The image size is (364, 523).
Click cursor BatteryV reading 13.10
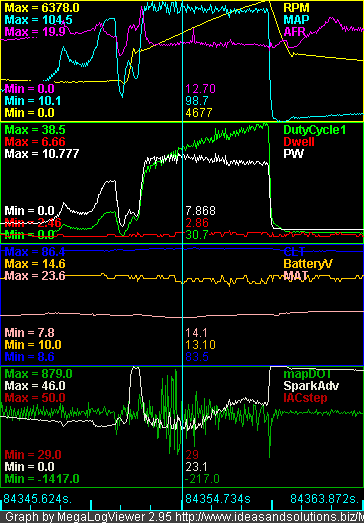pos(200,345)
